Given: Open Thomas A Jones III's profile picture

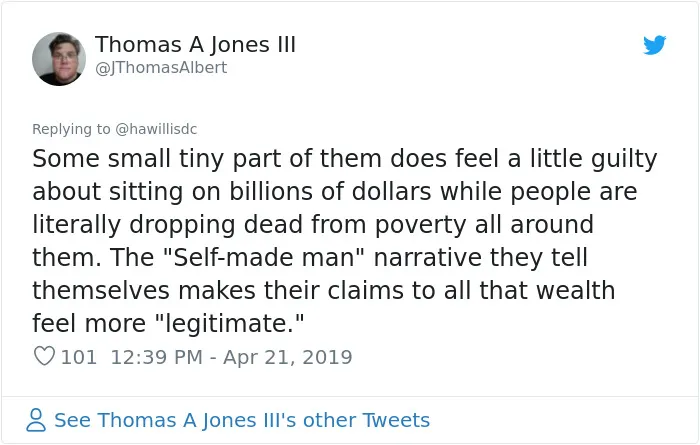Looking at the screenshot, I should point(59,58).
